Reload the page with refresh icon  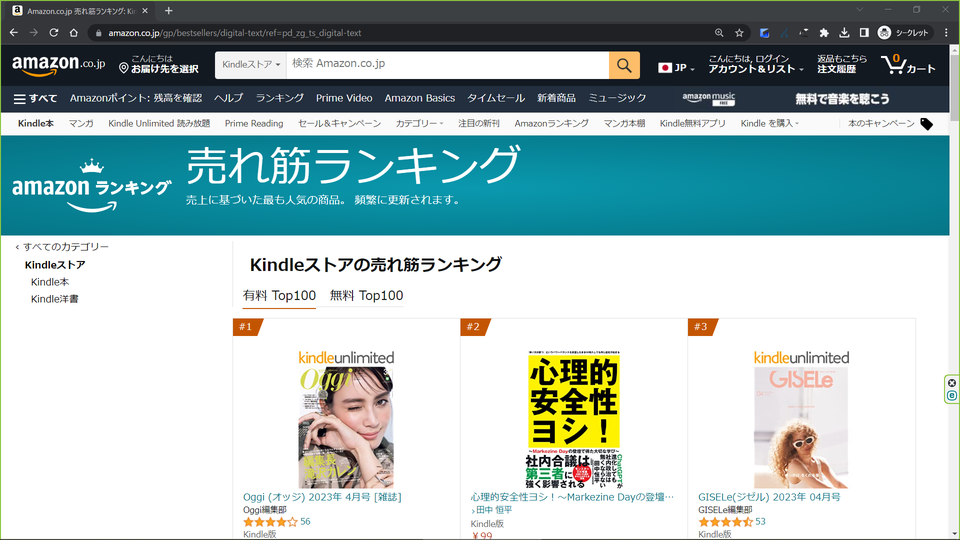(54, 32)
